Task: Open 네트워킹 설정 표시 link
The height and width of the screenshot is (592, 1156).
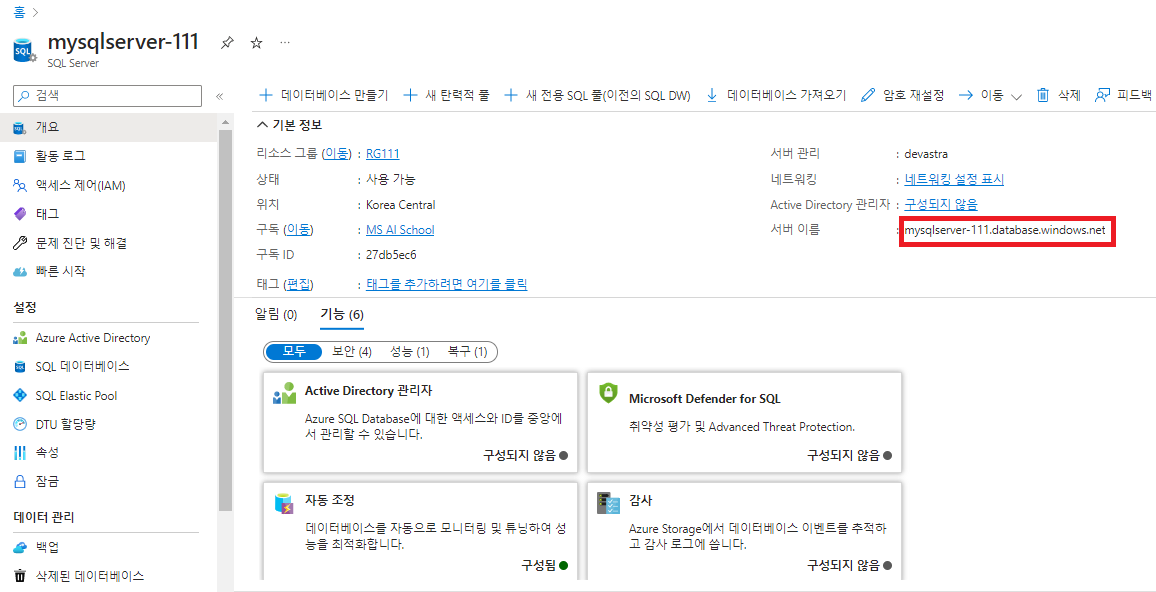Action: point(954,179)
